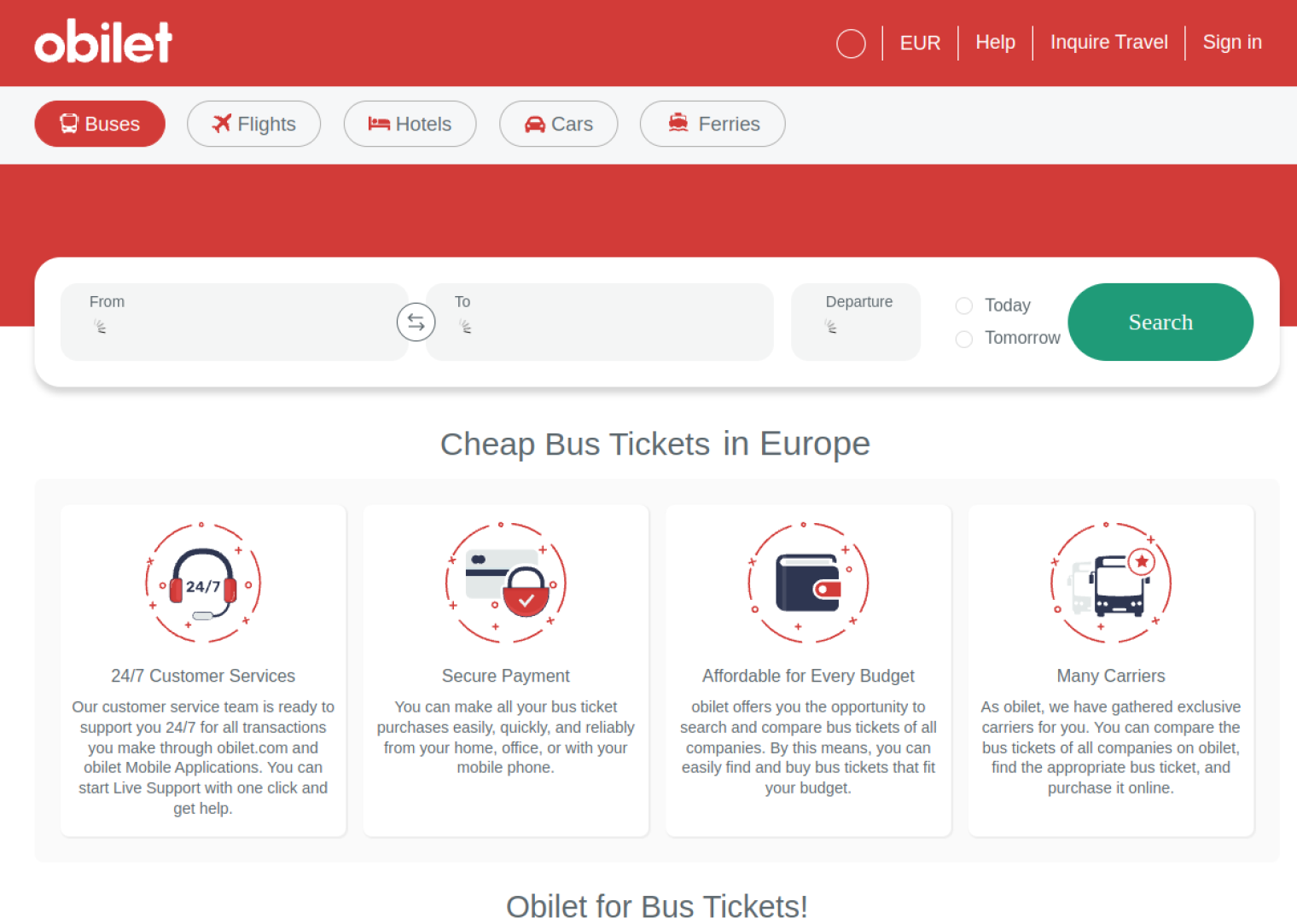Swap From and To locations
This screenshot has width=1297, height=924.
coord(416,322)
